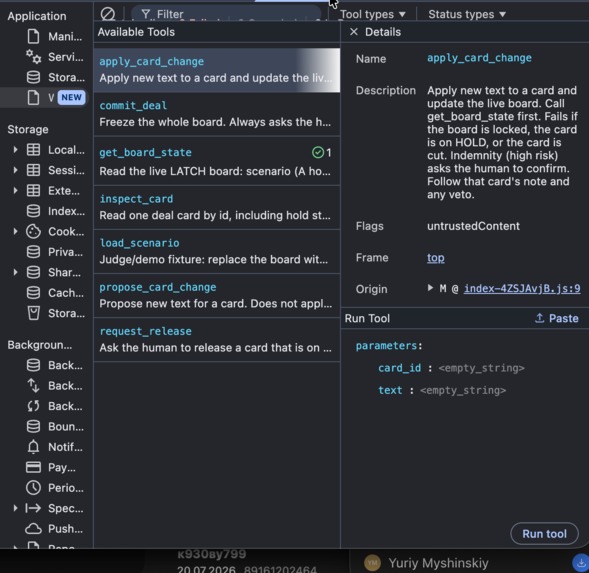Screen dimensions: 589x573
Task: Edit the card_id parameter value
Action: (482, 368)
